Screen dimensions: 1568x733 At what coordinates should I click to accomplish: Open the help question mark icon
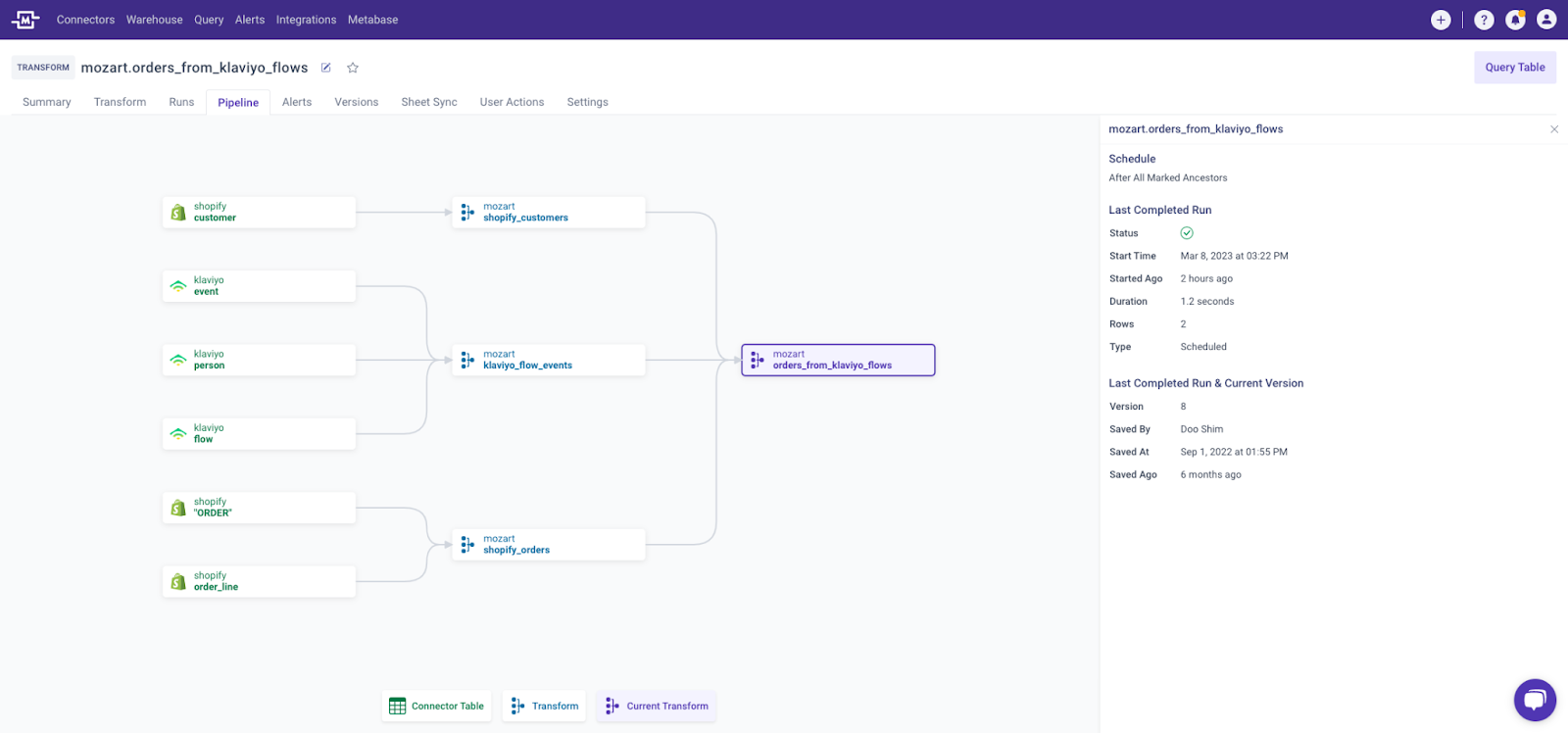1484,20
